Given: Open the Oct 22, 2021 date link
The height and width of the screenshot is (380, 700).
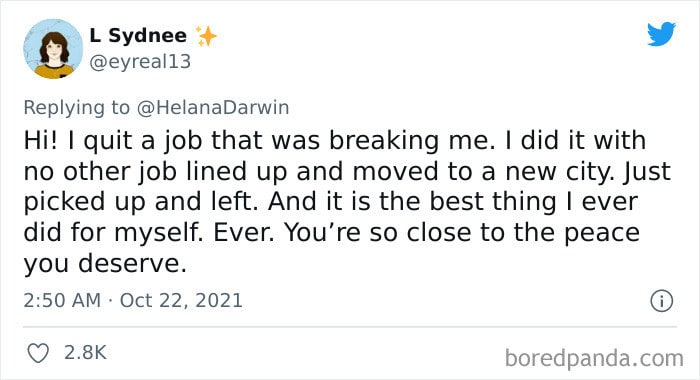Looking at the screenshot, I should (181, 300).
